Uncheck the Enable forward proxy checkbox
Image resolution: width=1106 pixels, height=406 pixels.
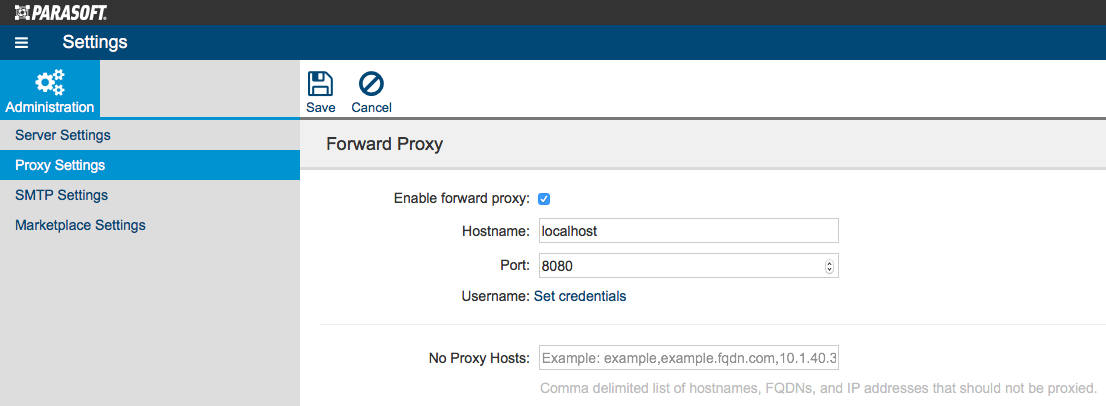pos(544,199)
